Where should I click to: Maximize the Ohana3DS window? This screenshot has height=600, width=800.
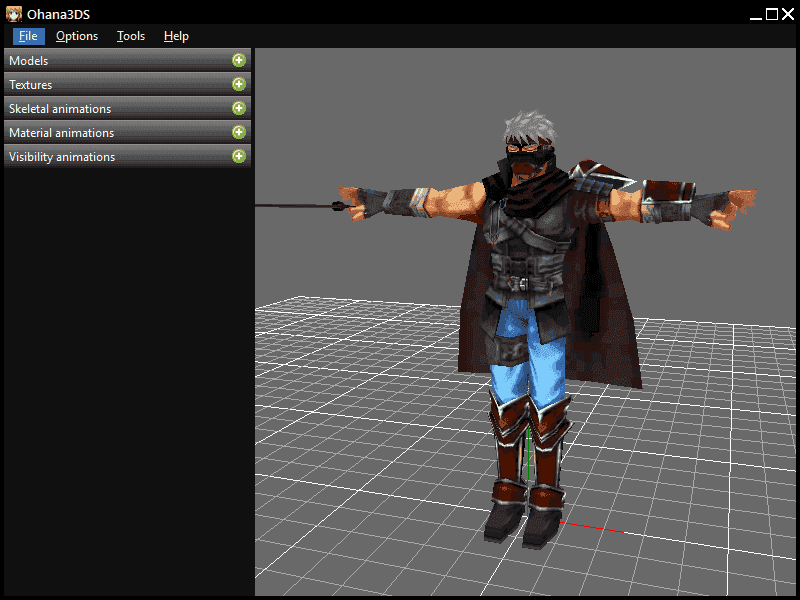(x=772, y=14)
